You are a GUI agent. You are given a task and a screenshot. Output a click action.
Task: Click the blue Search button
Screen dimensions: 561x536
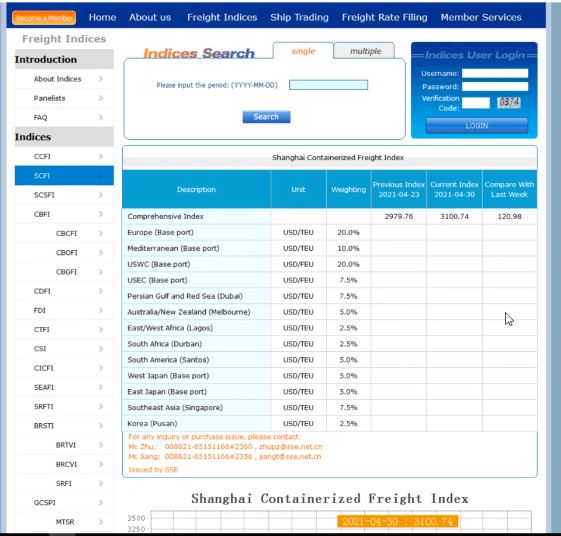266,117
